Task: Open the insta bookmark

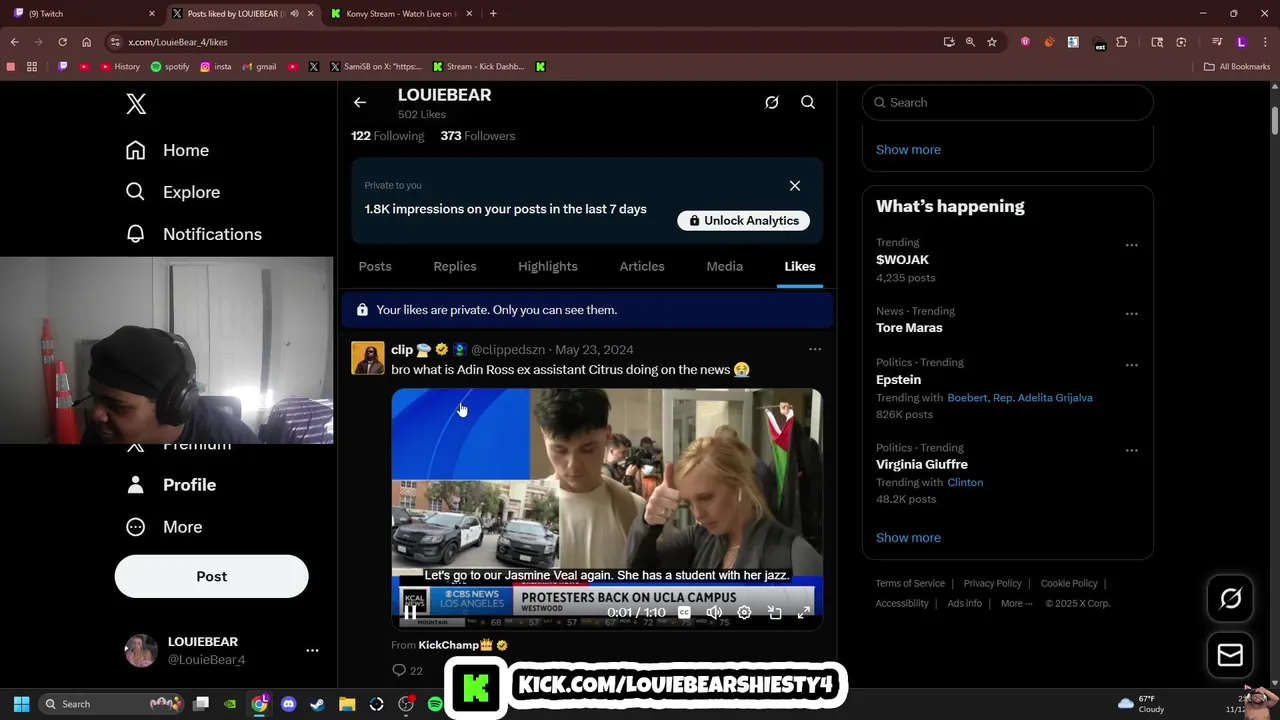Action: [216, 67]
